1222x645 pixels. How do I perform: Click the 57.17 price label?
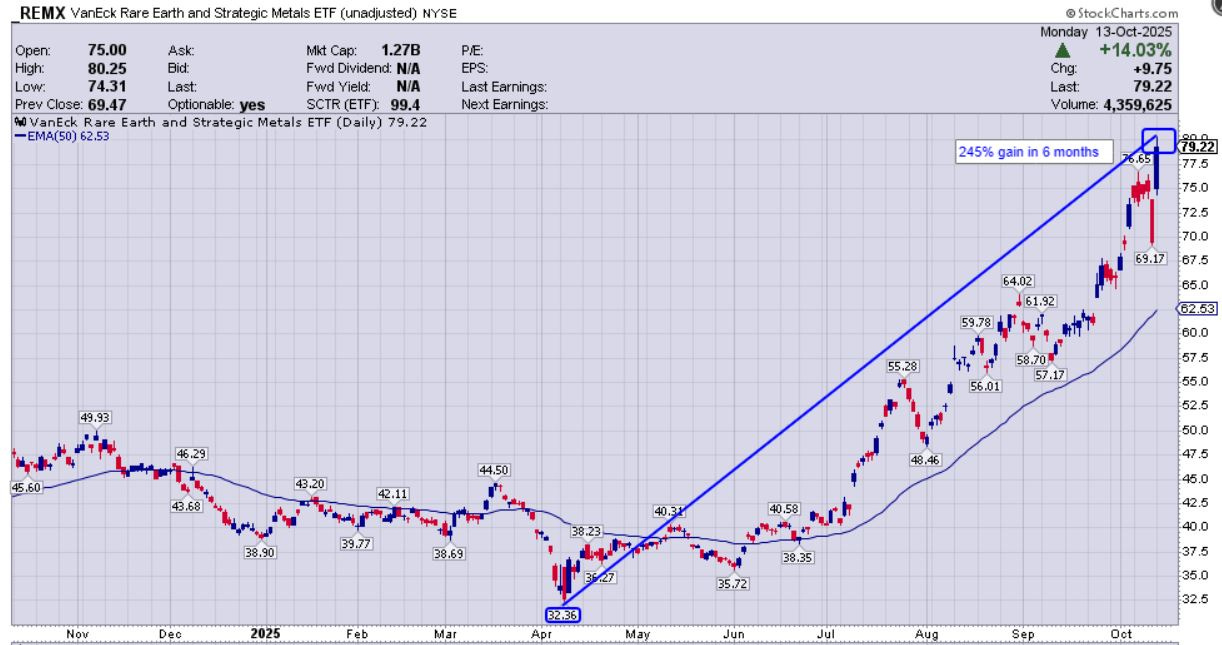coord(1050,374)
